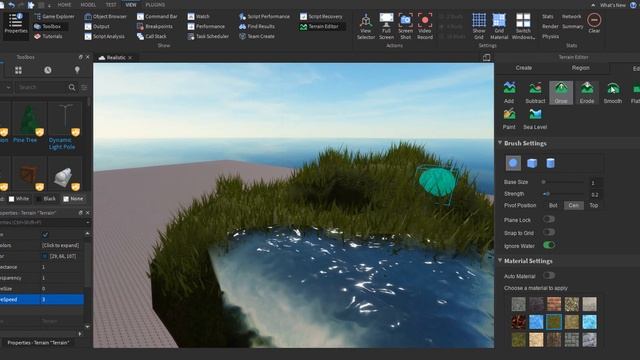The width and height of the screenshot is (640, 360).
Task: Set pivot position to Bot
Action: pos(553,205)
